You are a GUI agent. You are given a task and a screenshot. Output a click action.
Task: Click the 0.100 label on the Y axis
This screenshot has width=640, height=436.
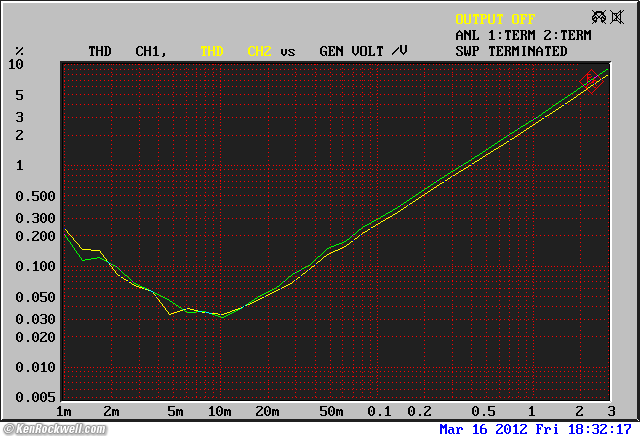(36, 267)
